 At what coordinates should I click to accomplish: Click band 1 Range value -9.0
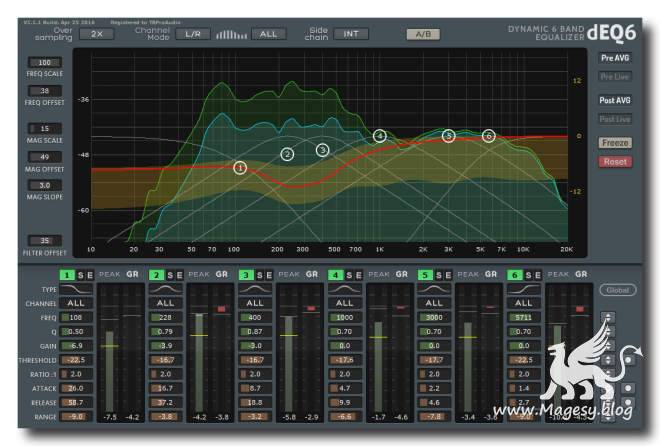pyautogui.click(x=76, y=417)
